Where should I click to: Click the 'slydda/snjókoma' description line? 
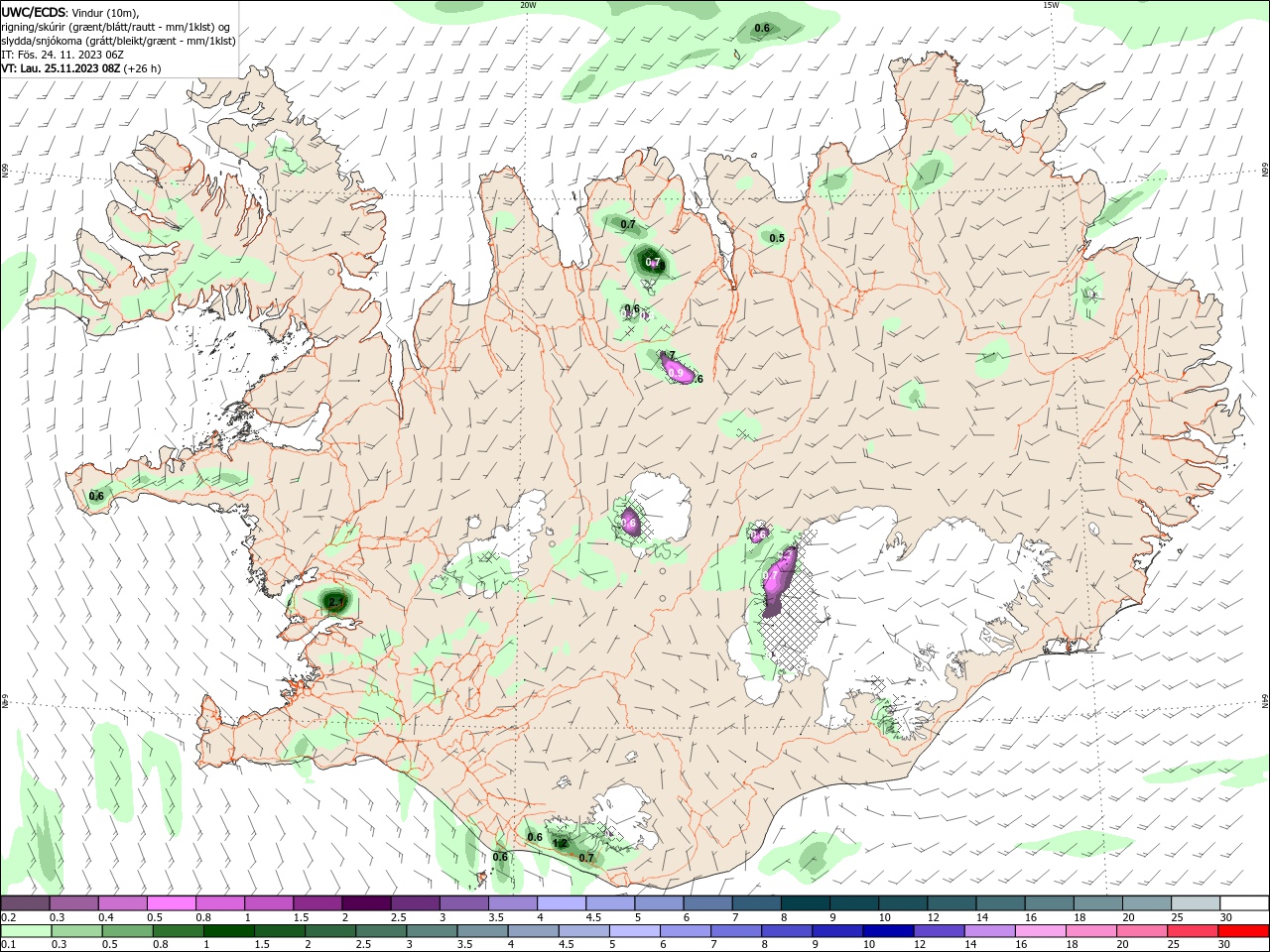point(118,41)
